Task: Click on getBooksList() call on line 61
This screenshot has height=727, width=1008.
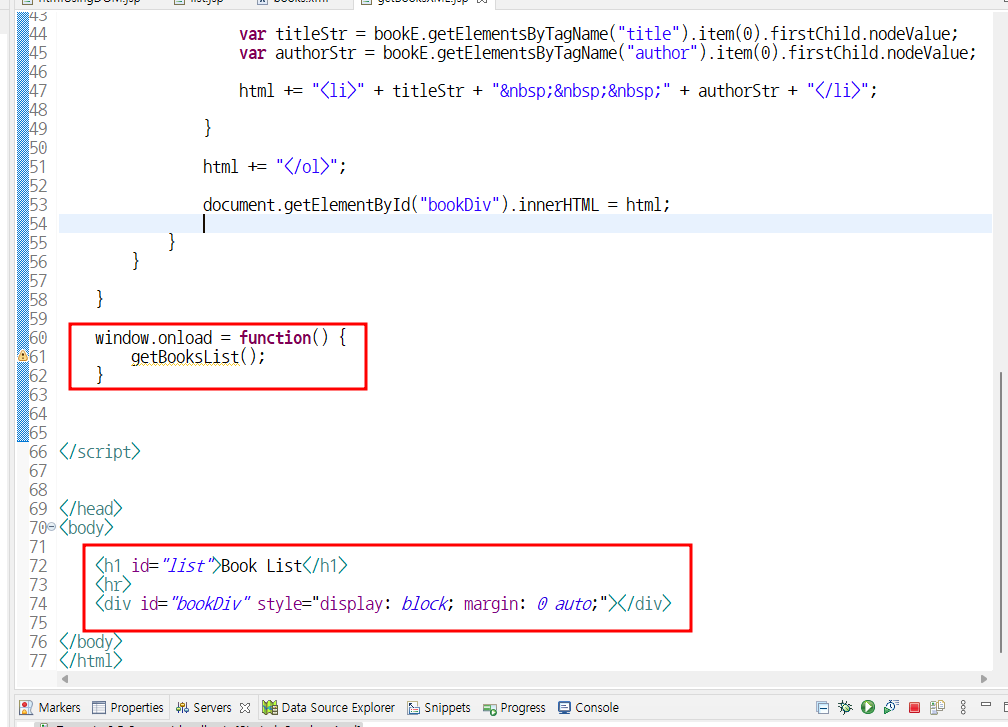Action: click(x=198, y=357)
